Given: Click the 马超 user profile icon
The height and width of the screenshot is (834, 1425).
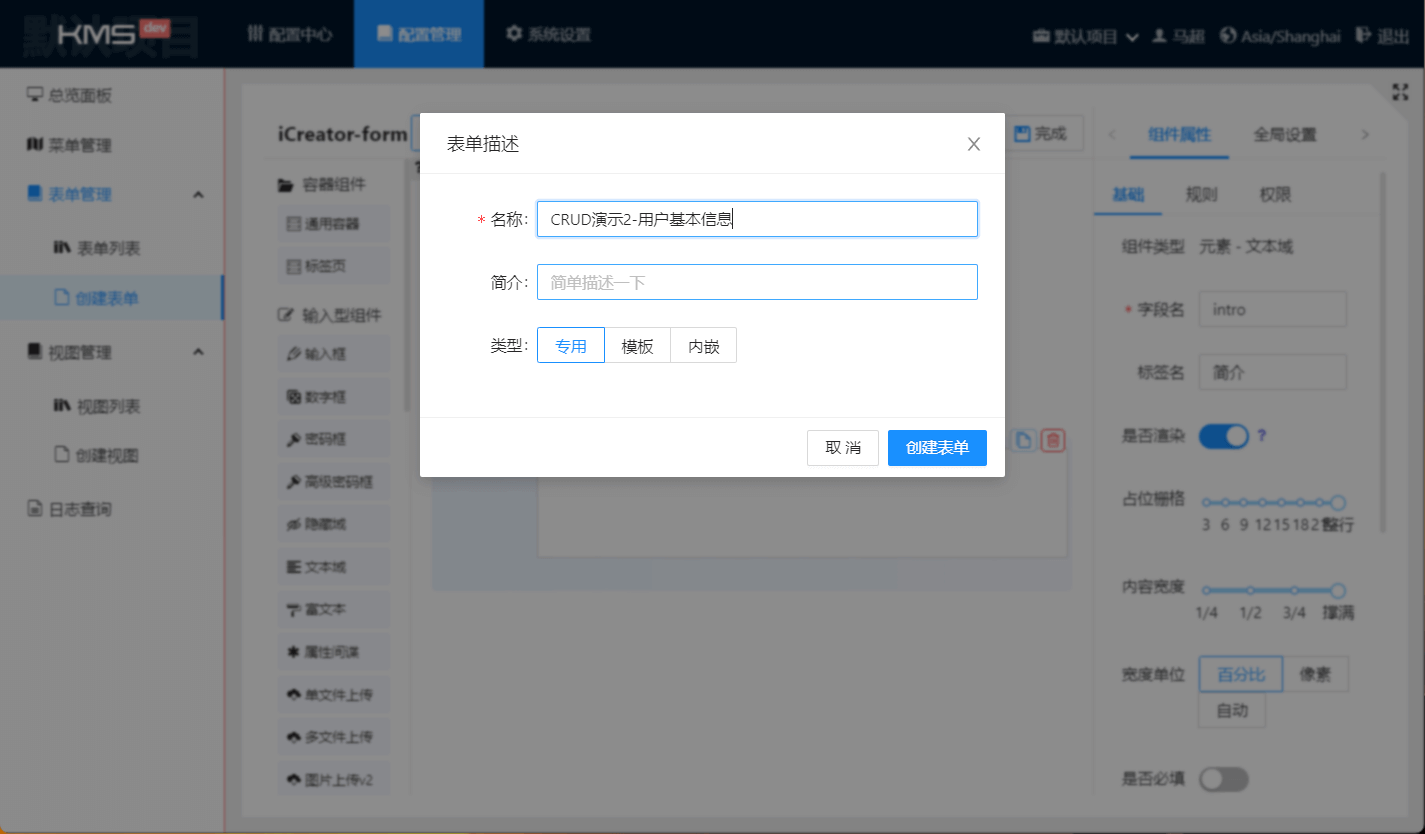Looking at the screenshot, I should (x=1160, y=35).
